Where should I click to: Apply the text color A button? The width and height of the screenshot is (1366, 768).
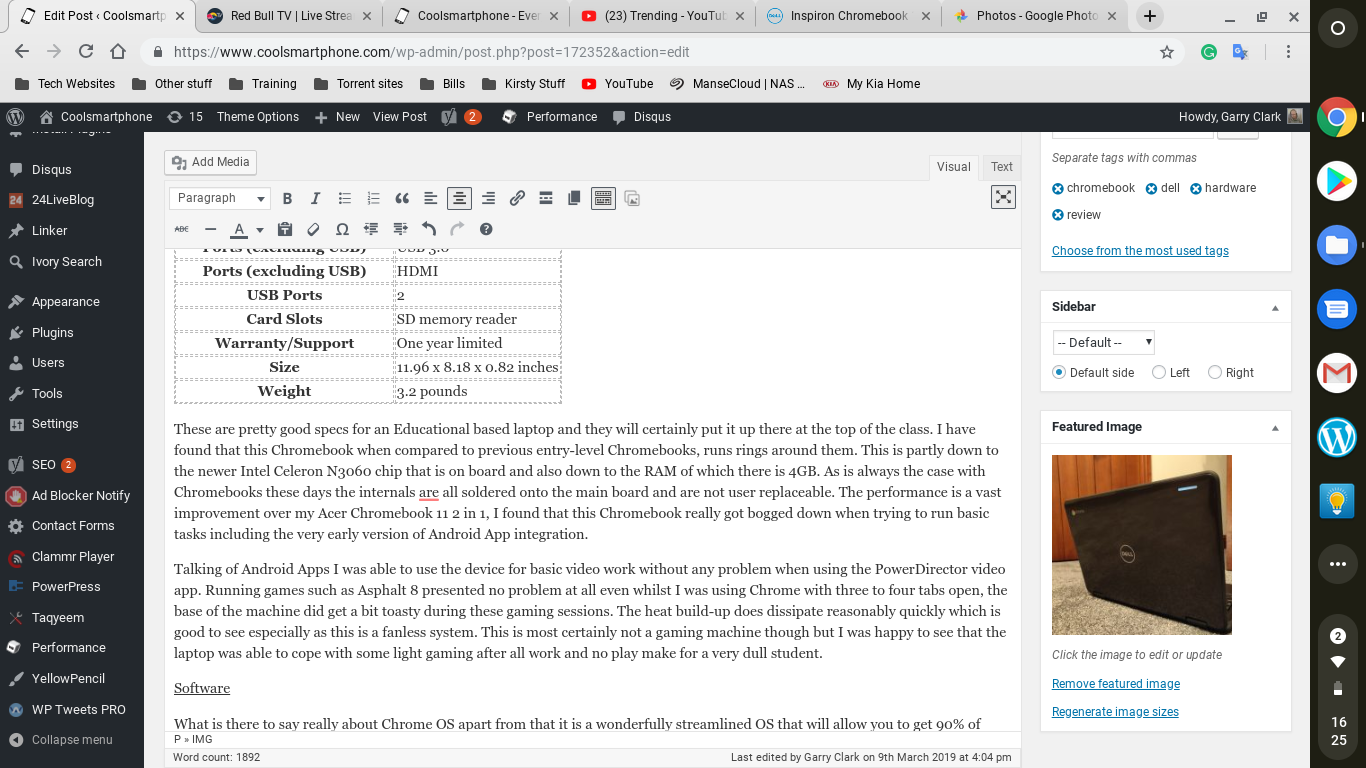tap(239, 229)
